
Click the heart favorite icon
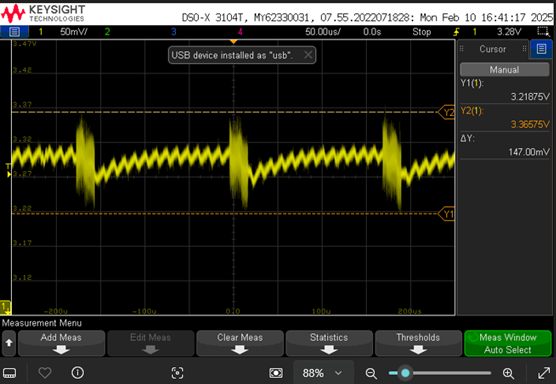[45, 373]
